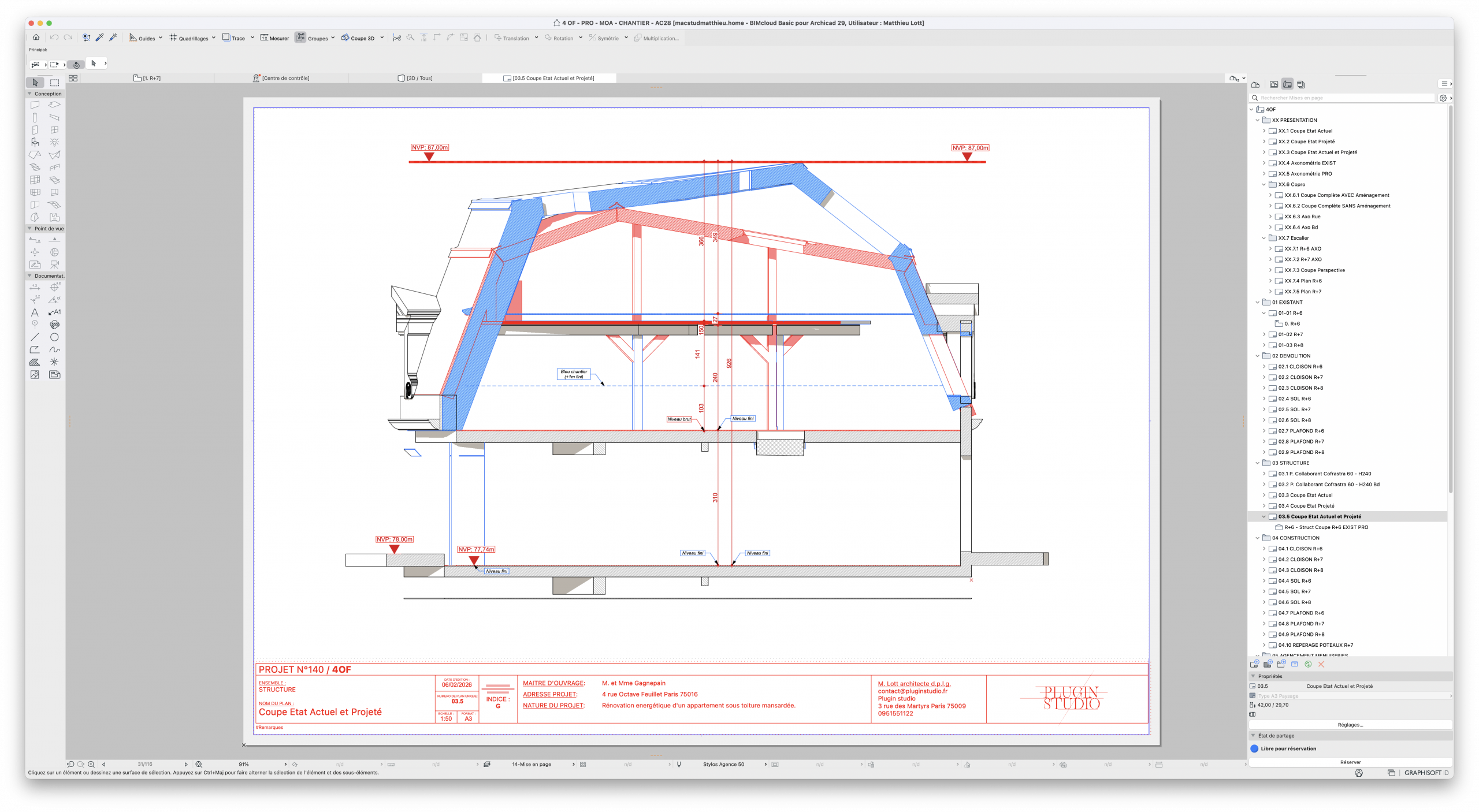Click the Réglages... button

click(x=1350, y=725)
